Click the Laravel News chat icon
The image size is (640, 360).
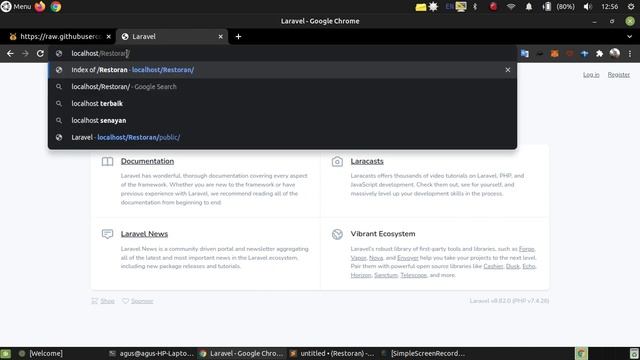(x=107, y=234)
